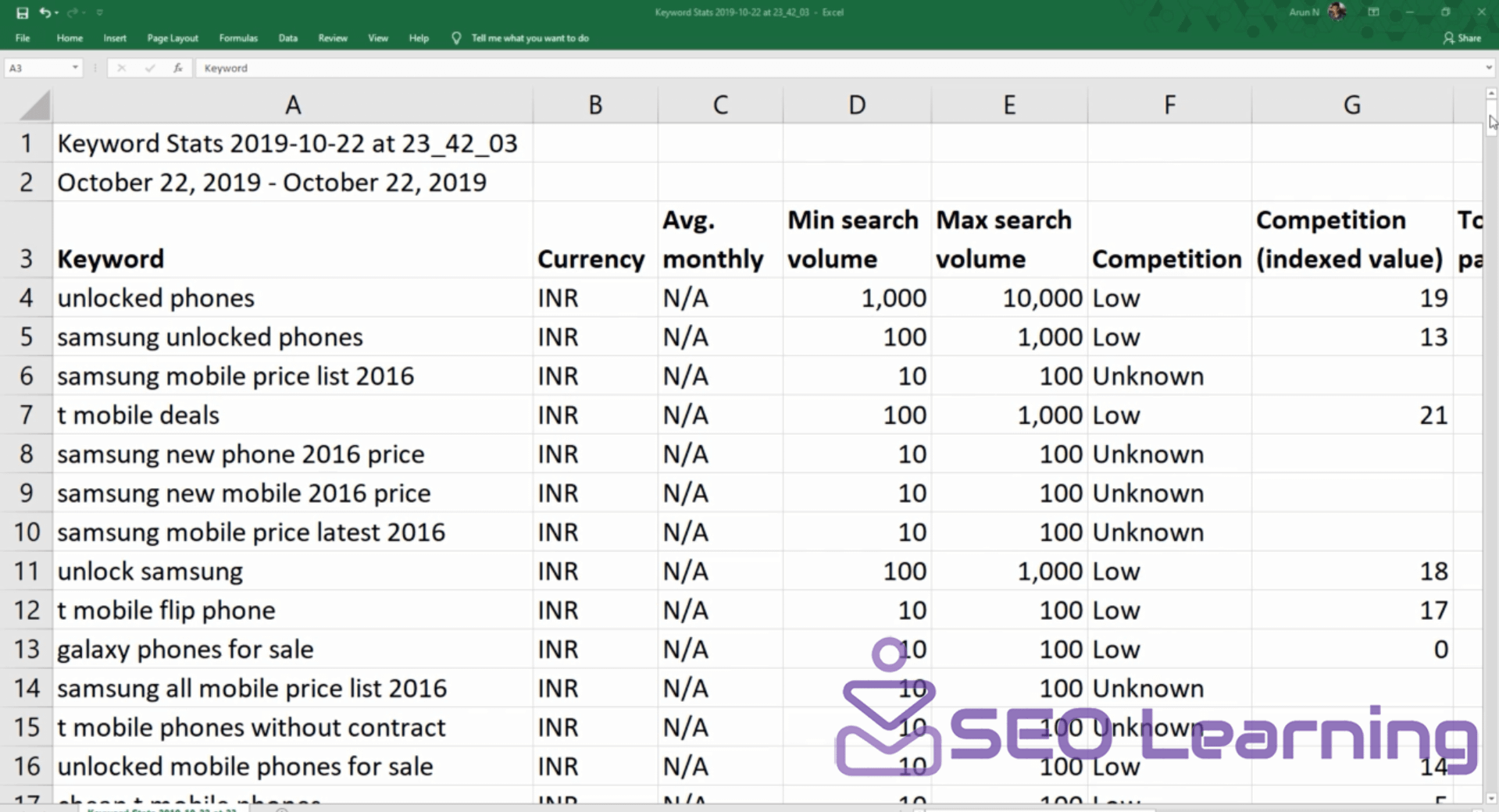Open the Customize Quick Access Toolbar dropdown
This screenshot has height=812, width=1499.
(x=99, y=12)
